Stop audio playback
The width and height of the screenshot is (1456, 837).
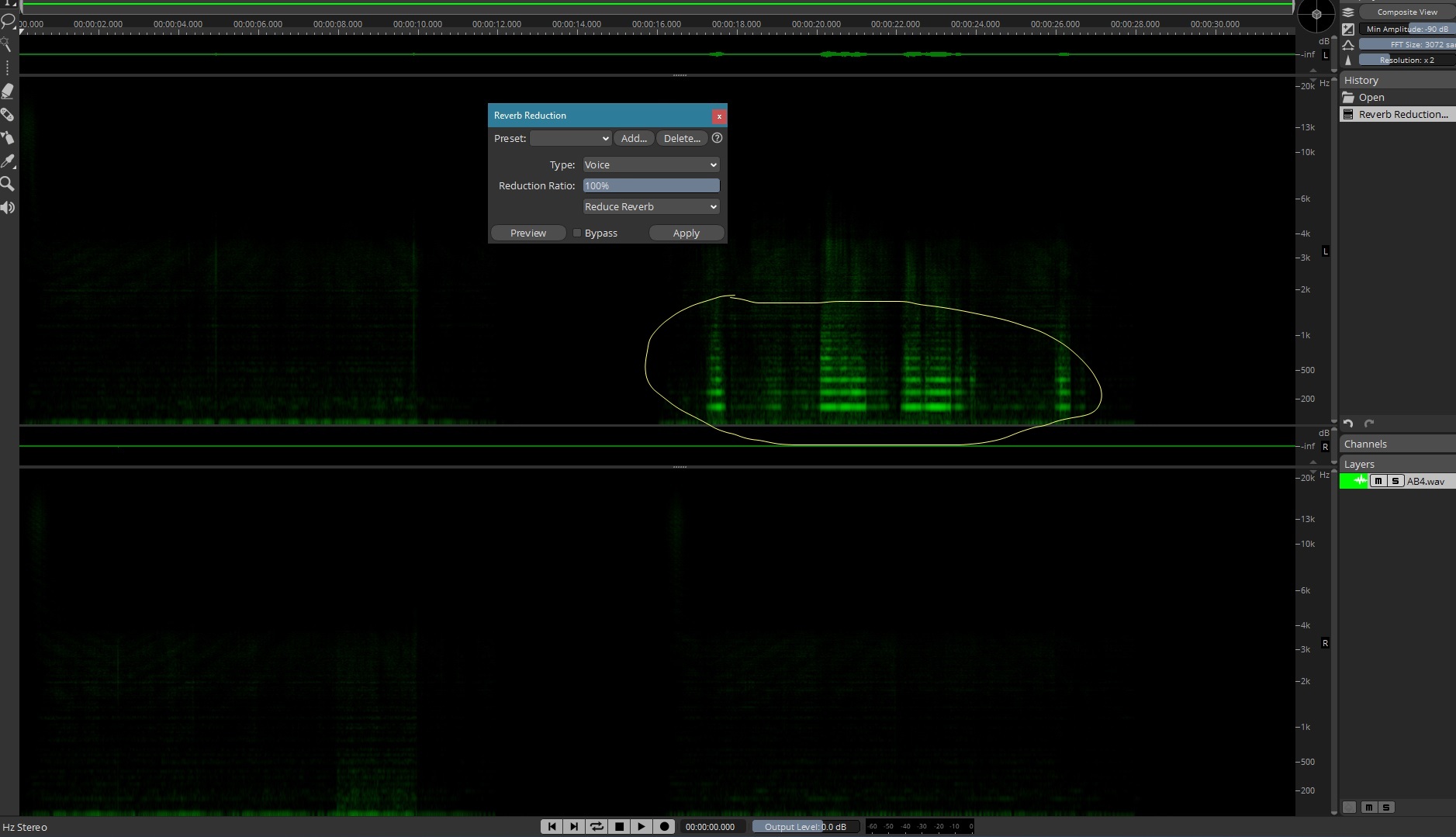point(619,827)
